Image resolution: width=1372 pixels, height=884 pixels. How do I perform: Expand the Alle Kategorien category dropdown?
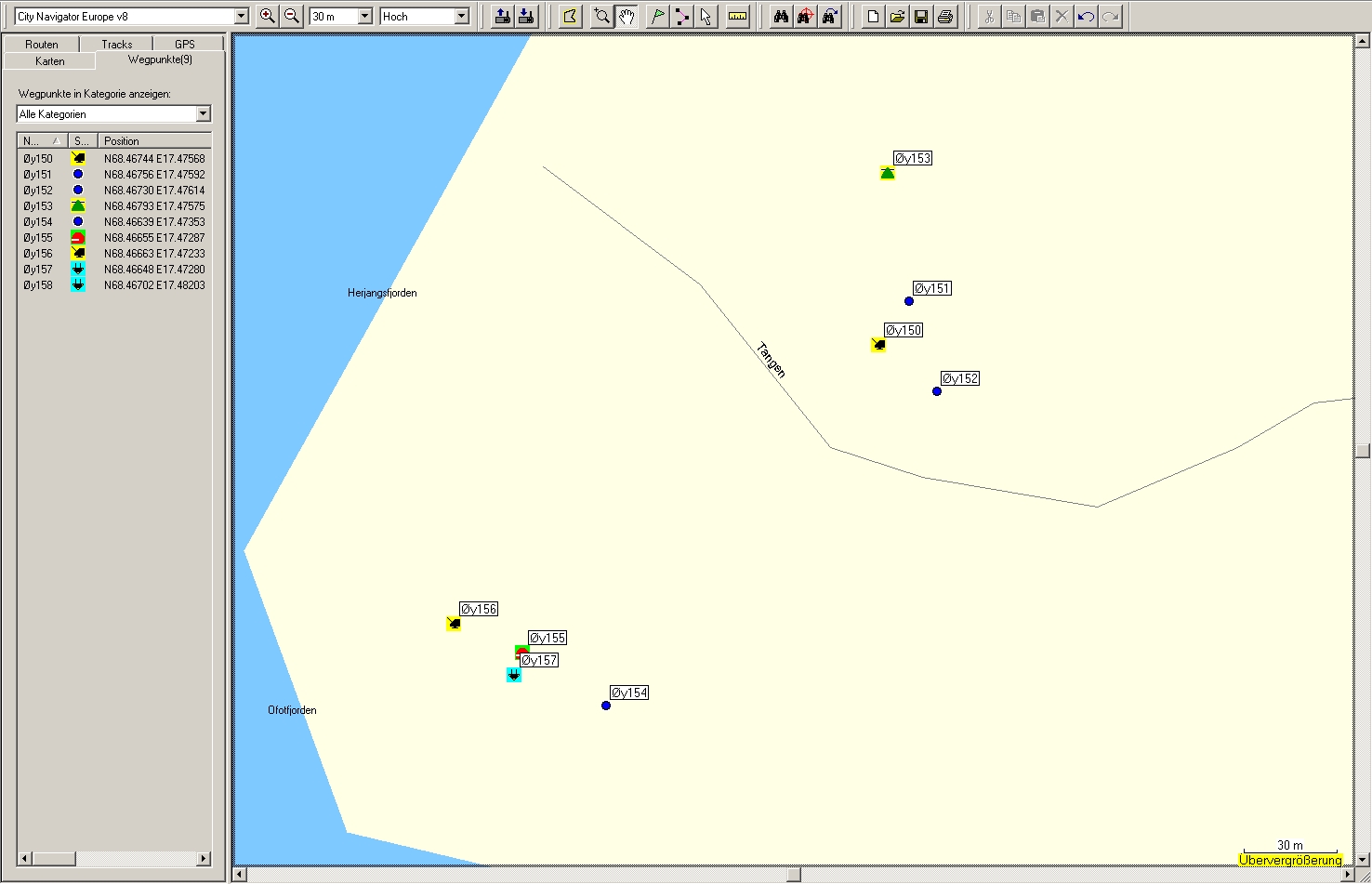[204, 114]
